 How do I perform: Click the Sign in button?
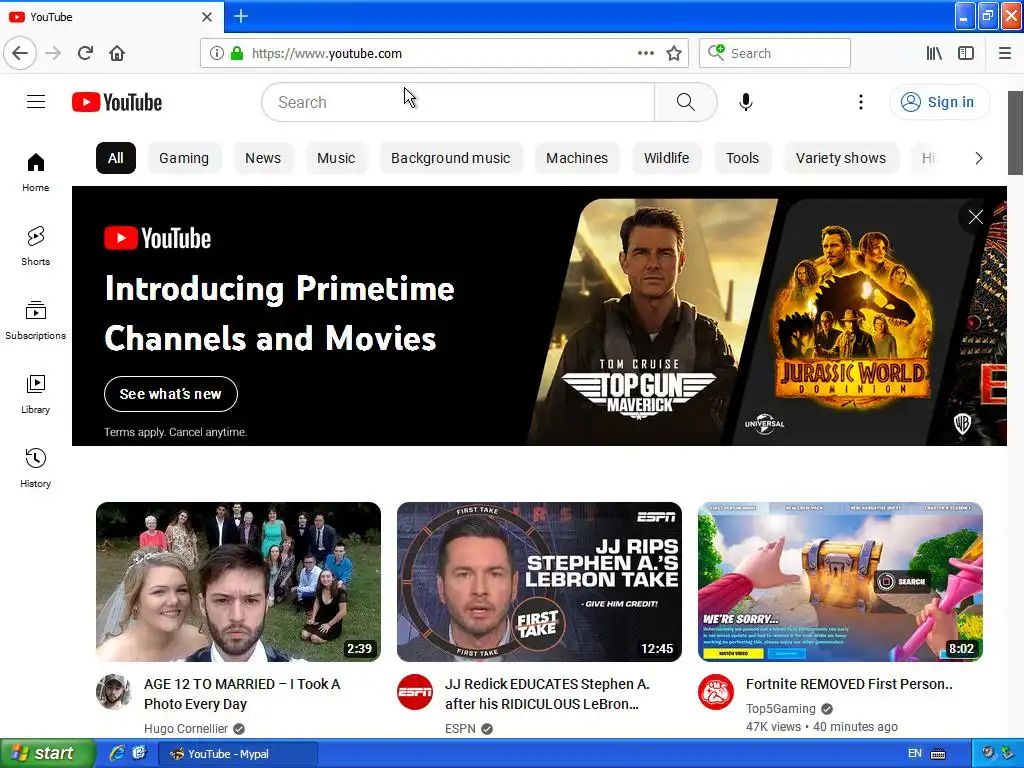[x=939, y=102]
